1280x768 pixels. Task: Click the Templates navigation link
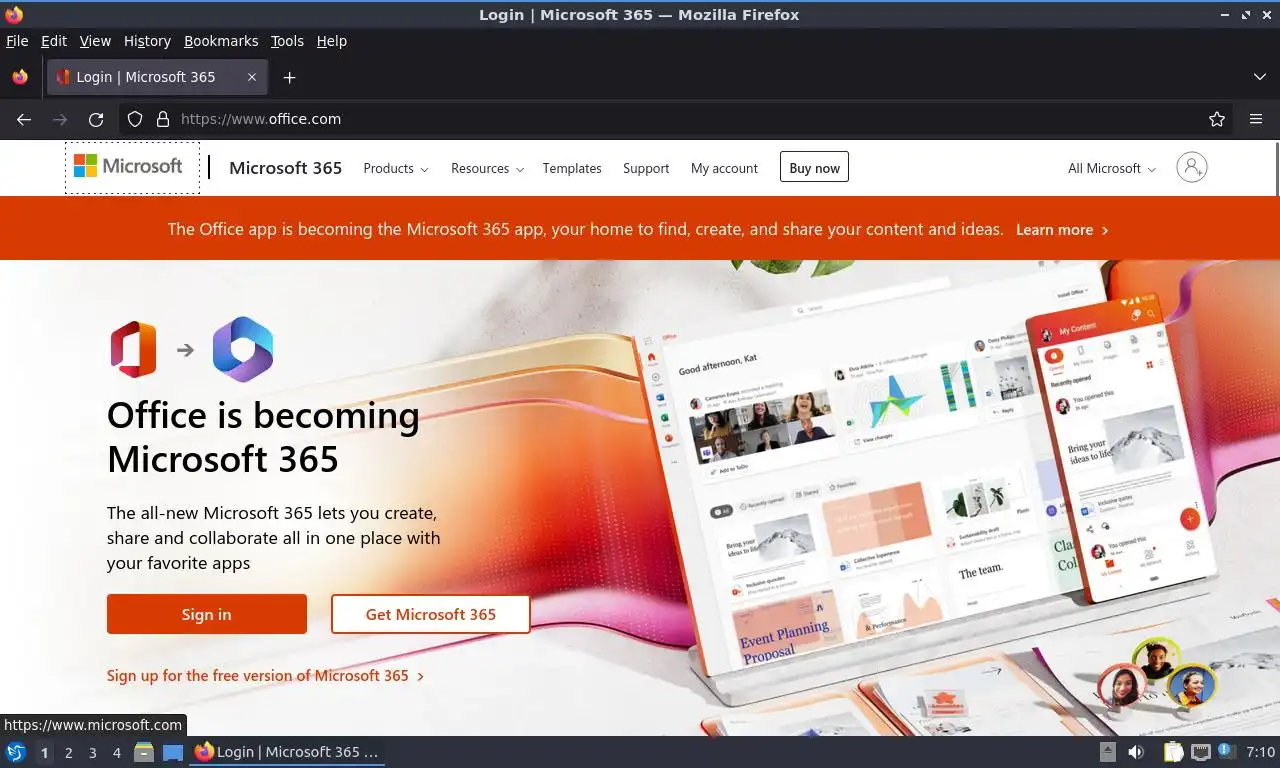tap(572, 168)
